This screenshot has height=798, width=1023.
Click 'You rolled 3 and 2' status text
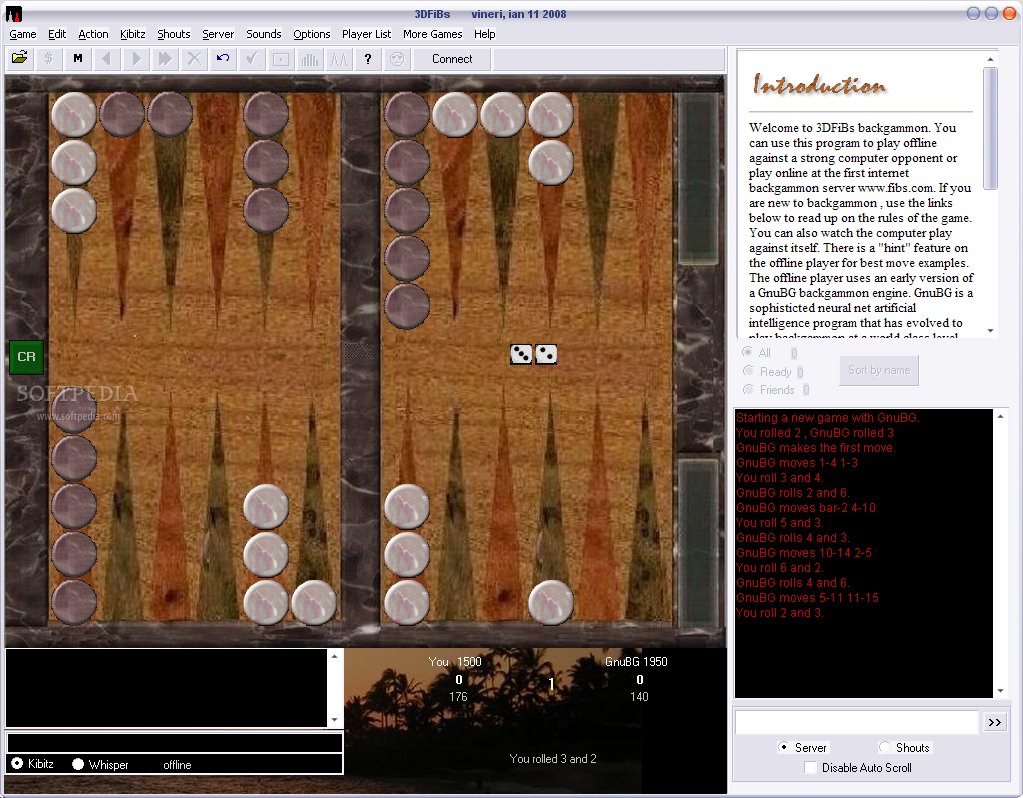pos(553,758)
